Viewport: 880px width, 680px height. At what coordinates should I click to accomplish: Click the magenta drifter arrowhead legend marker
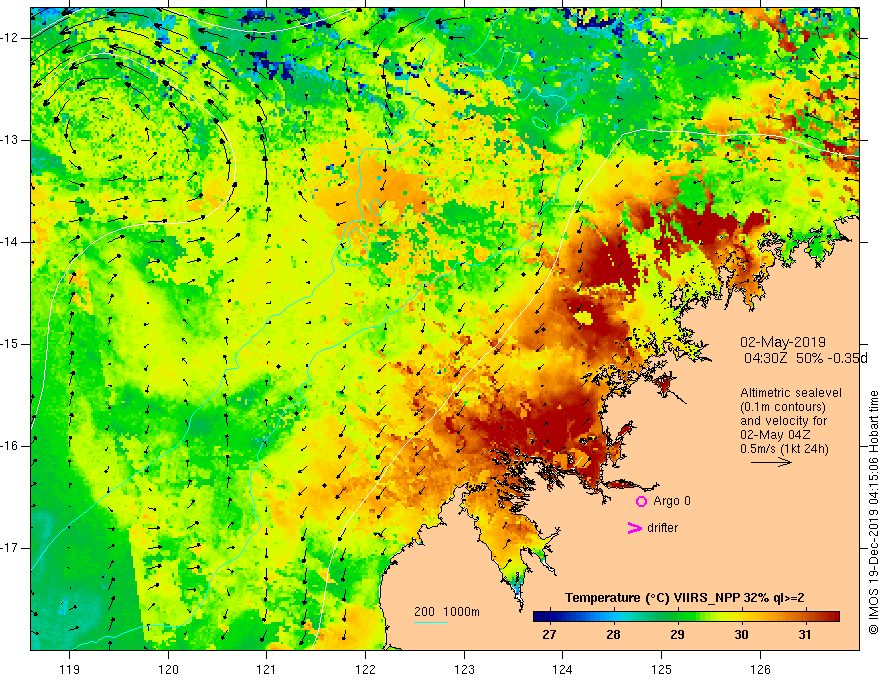tap(634, 528)
